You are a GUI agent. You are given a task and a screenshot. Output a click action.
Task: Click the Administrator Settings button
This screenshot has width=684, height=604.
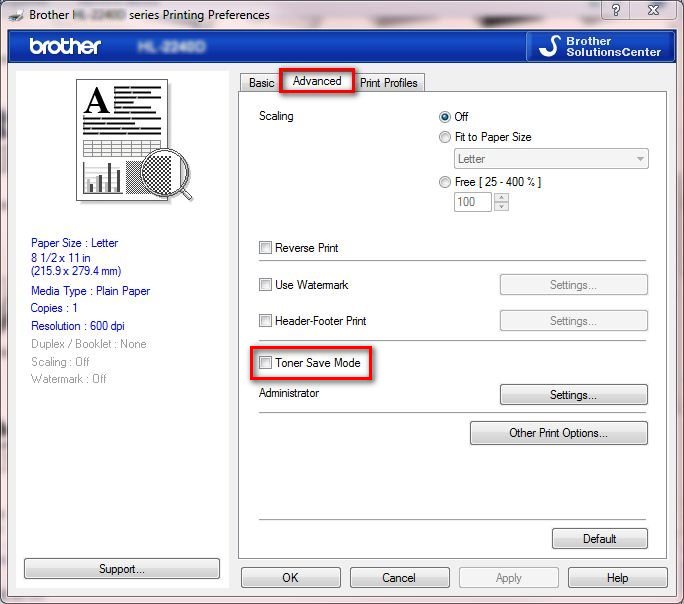click(573, 395)
